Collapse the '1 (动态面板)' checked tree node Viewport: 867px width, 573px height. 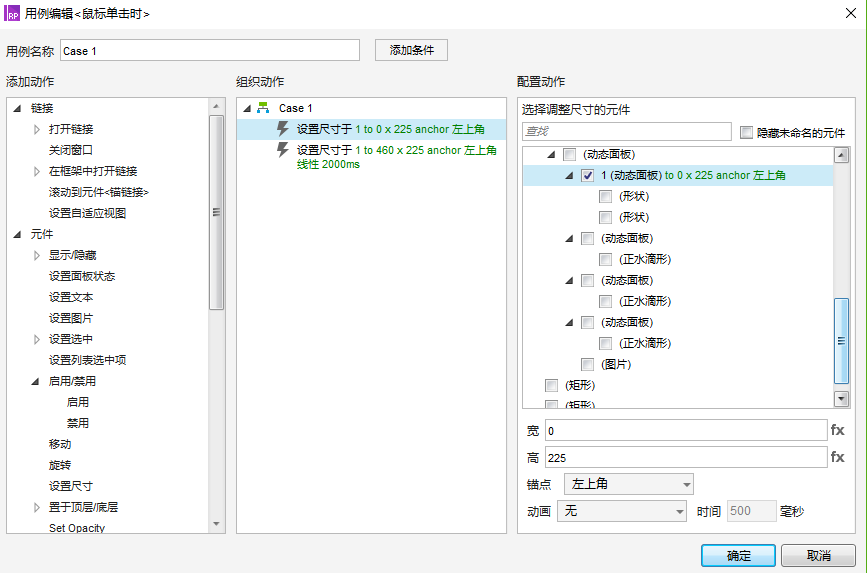point(569,176)
